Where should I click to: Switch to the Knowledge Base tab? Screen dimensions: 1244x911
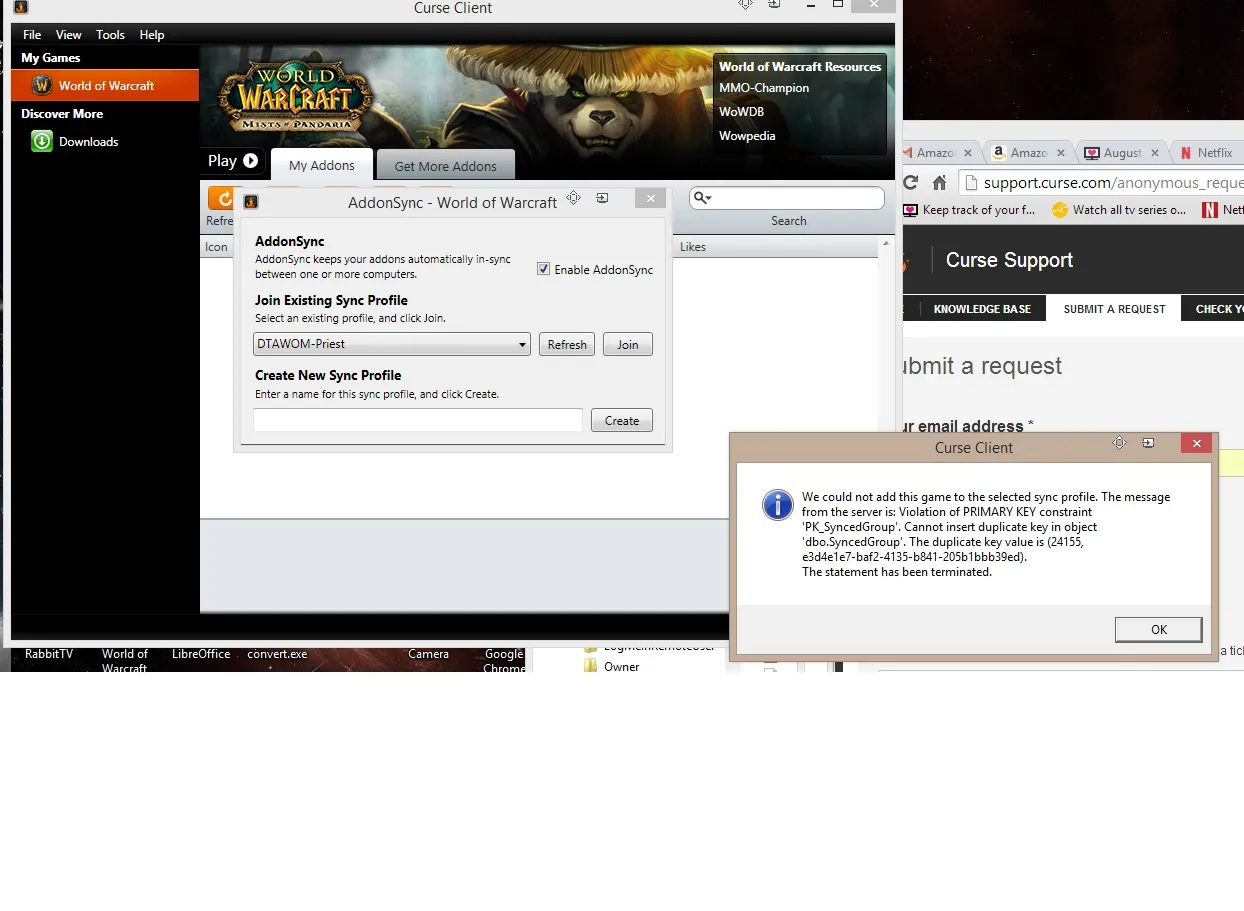(981, 309)
